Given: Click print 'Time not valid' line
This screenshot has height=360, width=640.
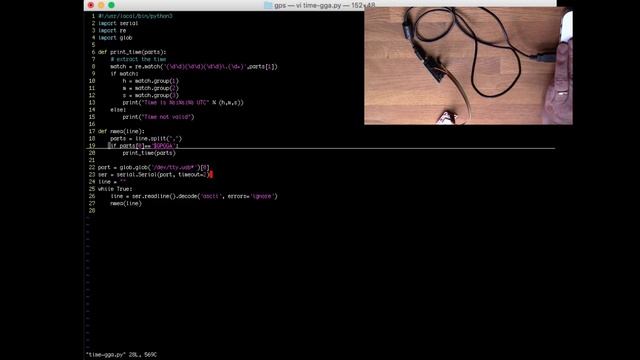Looking at the screenshot, I should coord(158,117).
